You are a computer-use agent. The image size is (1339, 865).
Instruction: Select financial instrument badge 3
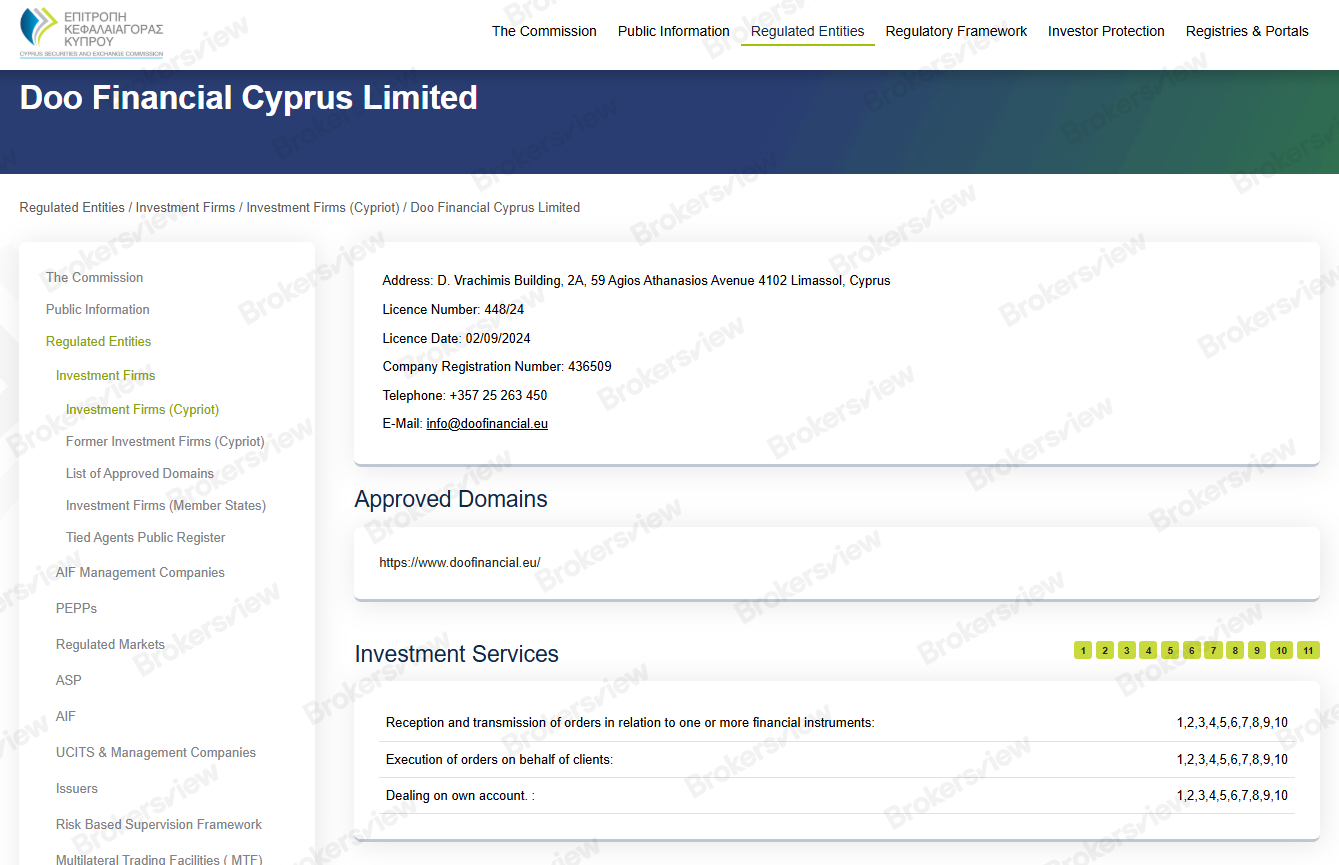pos(1127,650)
